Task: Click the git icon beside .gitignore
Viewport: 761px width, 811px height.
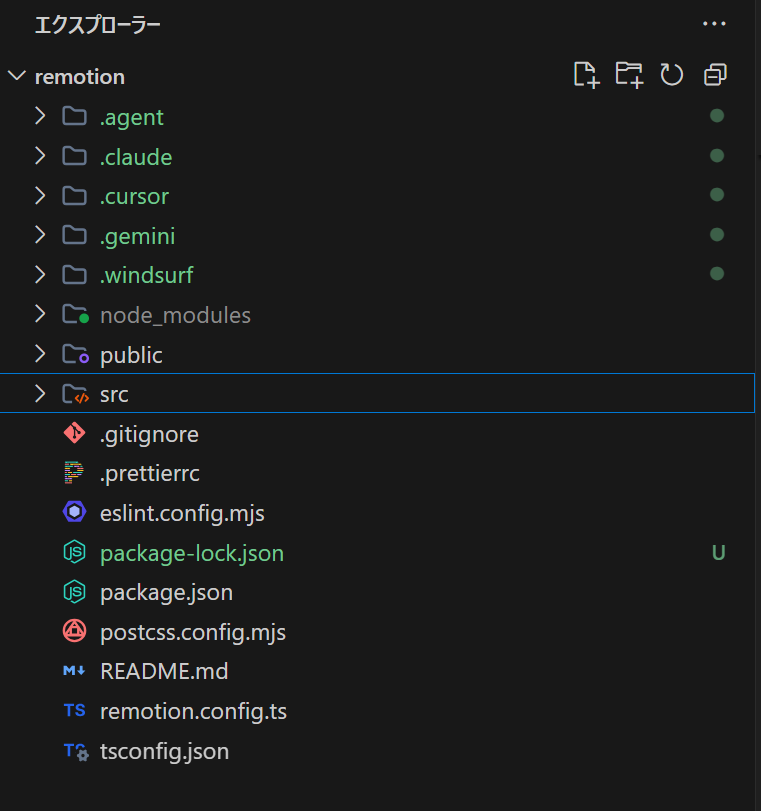Action: (74, 434)
